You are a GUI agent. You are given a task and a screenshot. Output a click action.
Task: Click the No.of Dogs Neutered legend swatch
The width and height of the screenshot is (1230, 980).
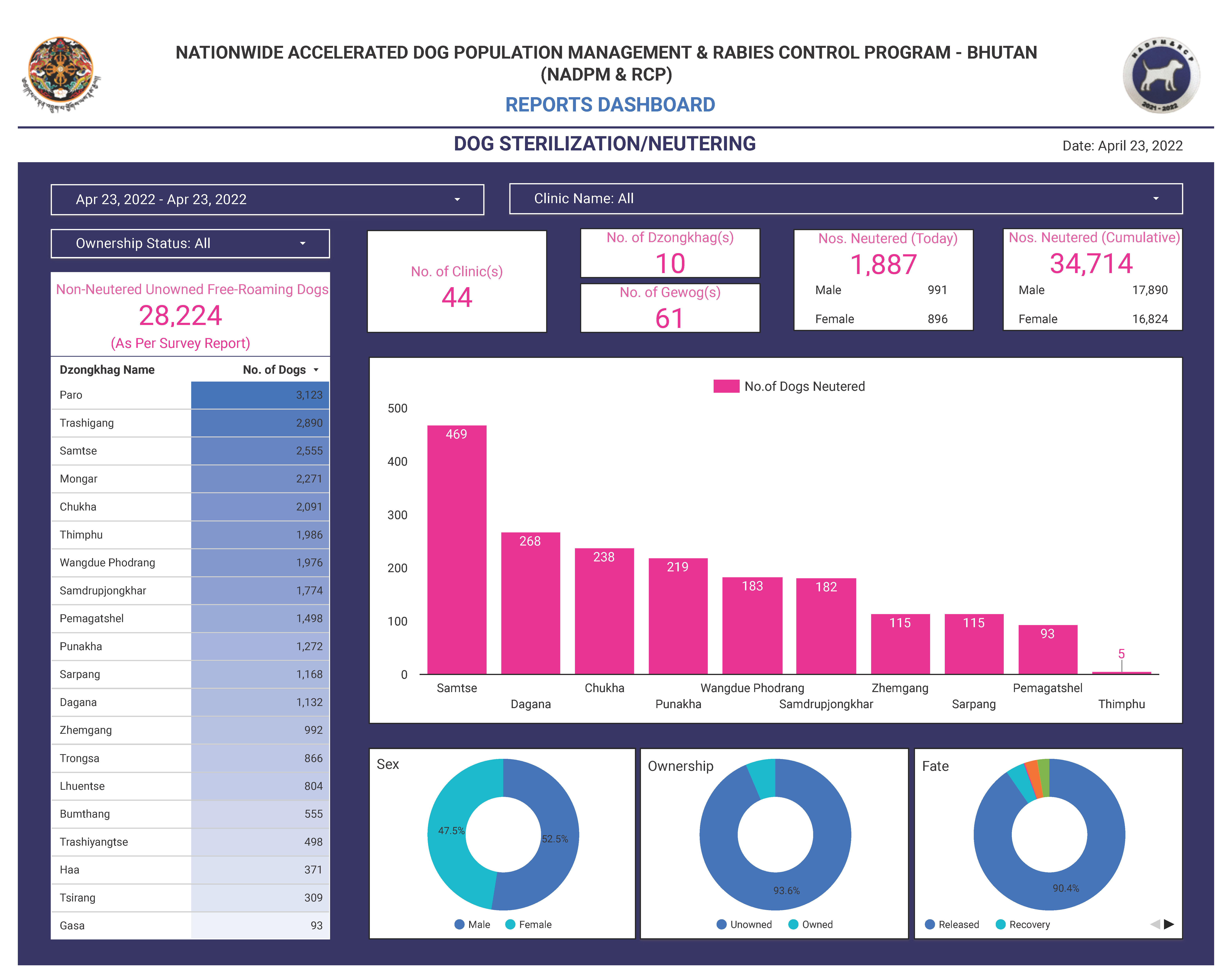click(x=726, y=386)
